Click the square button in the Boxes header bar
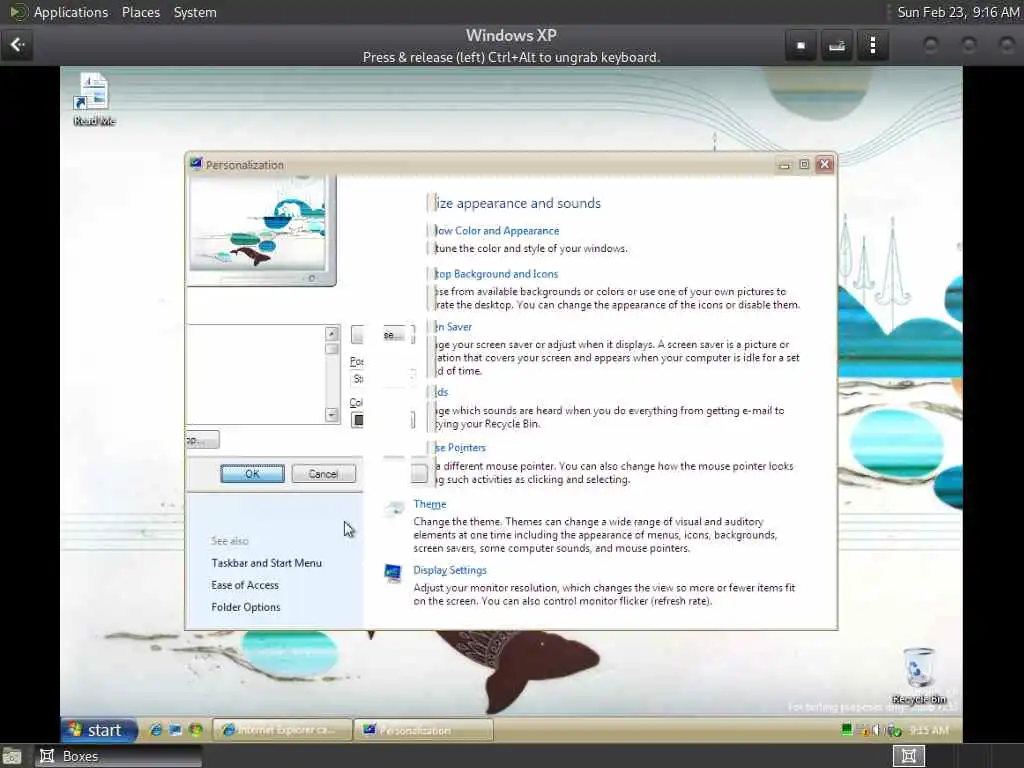The height and width of the screenshot is (768, 1024). point(801,46)
